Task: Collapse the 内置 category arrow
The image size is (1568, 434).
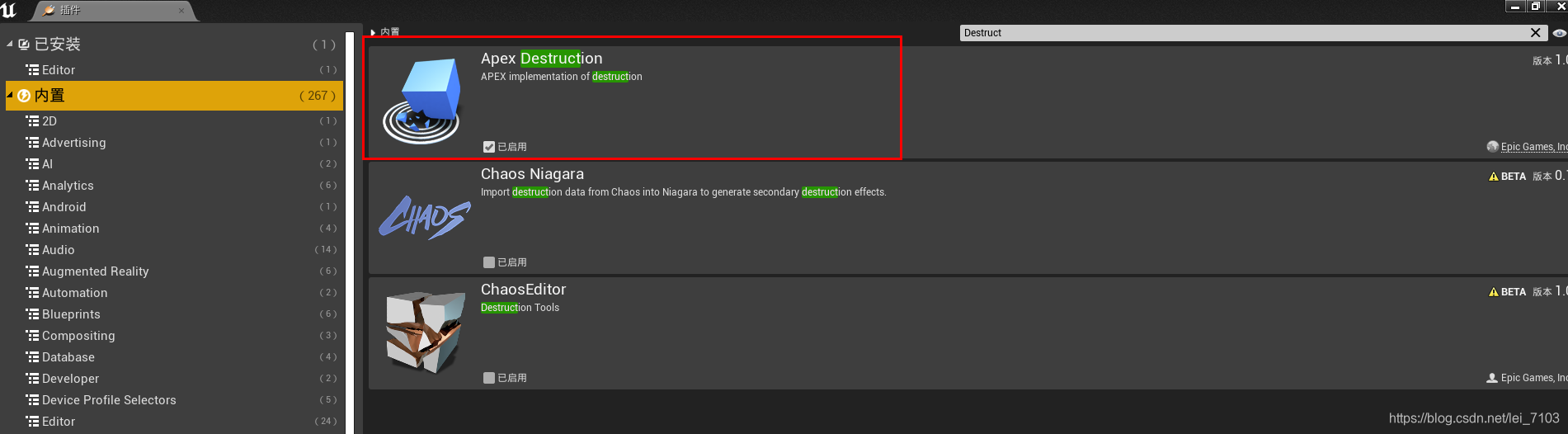Action: (x=10, y=95)
